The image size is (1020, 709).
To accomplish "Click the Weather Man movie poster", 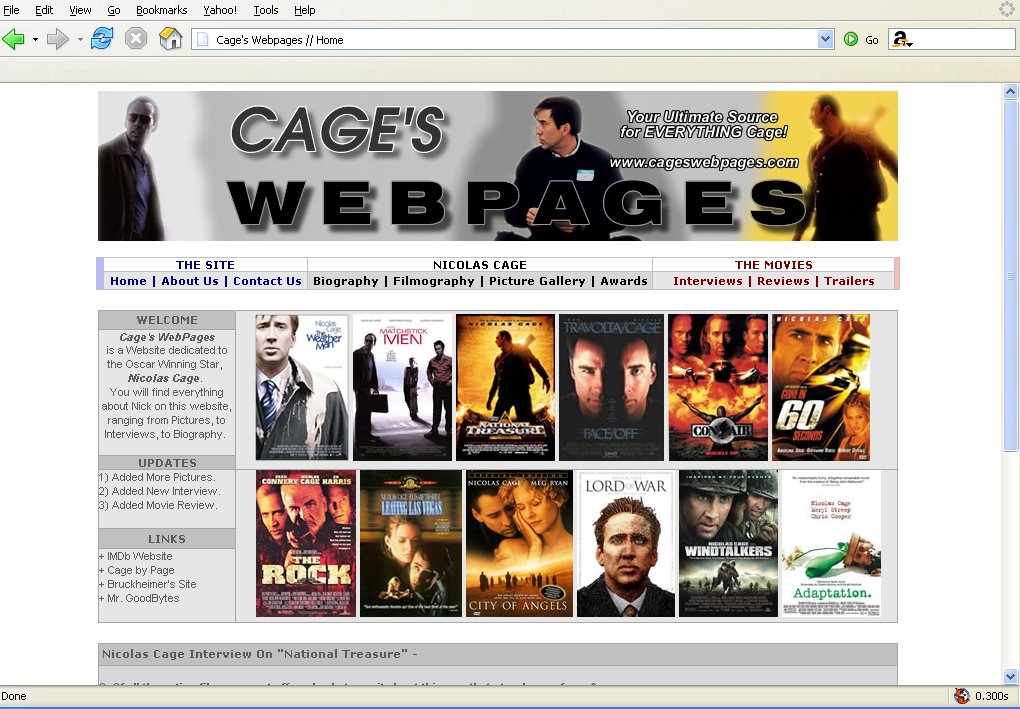I will pyautogui.click(x=302, y=388).
